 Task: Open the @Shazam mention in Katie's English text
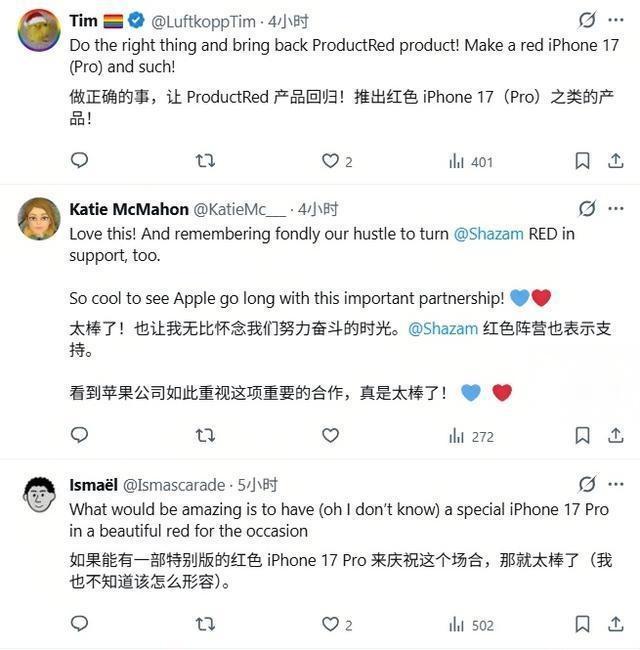(x=489, y=234)
